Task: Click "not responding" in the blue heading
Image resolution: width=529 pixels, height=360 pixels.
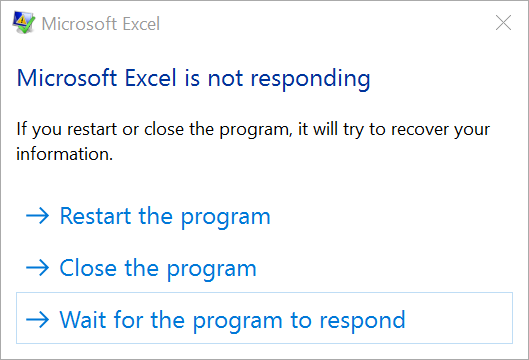Action: (289, 79)
